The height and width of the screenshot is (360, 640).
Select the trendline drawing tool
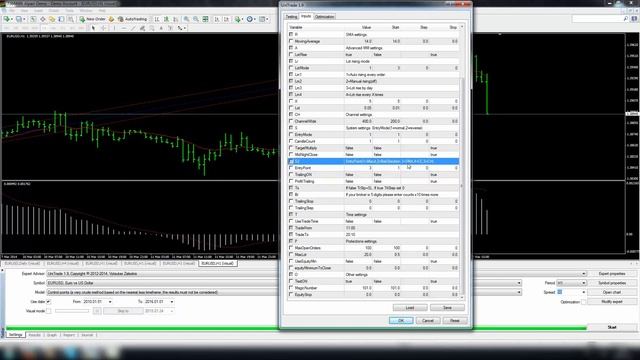pyautogui.click(x=133, y=28)
